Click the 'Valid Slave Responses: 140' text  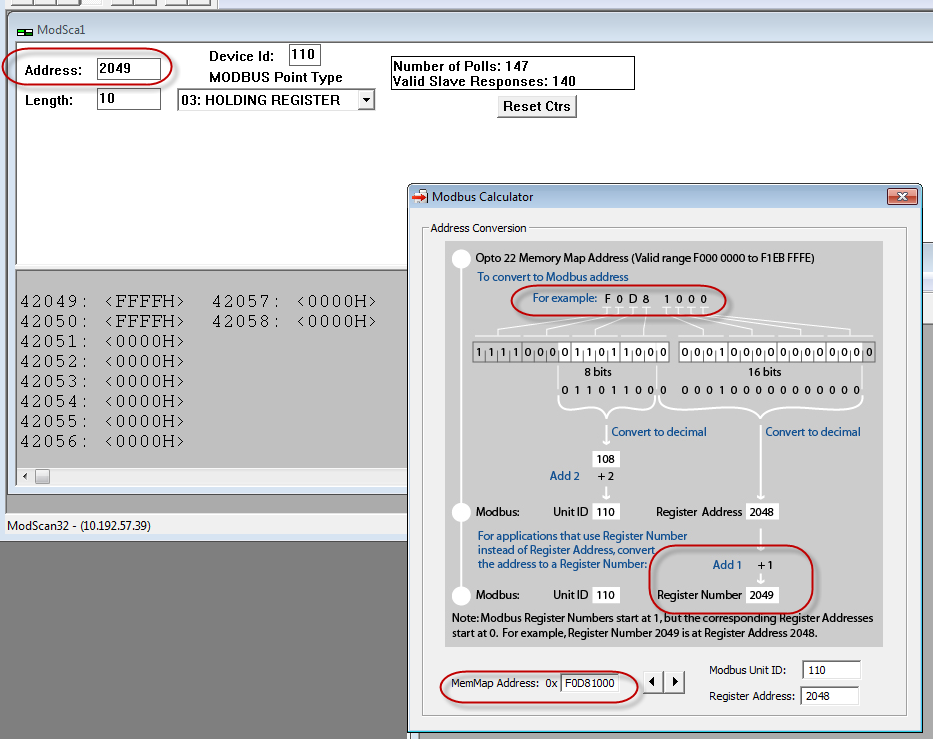click(484, 81)
